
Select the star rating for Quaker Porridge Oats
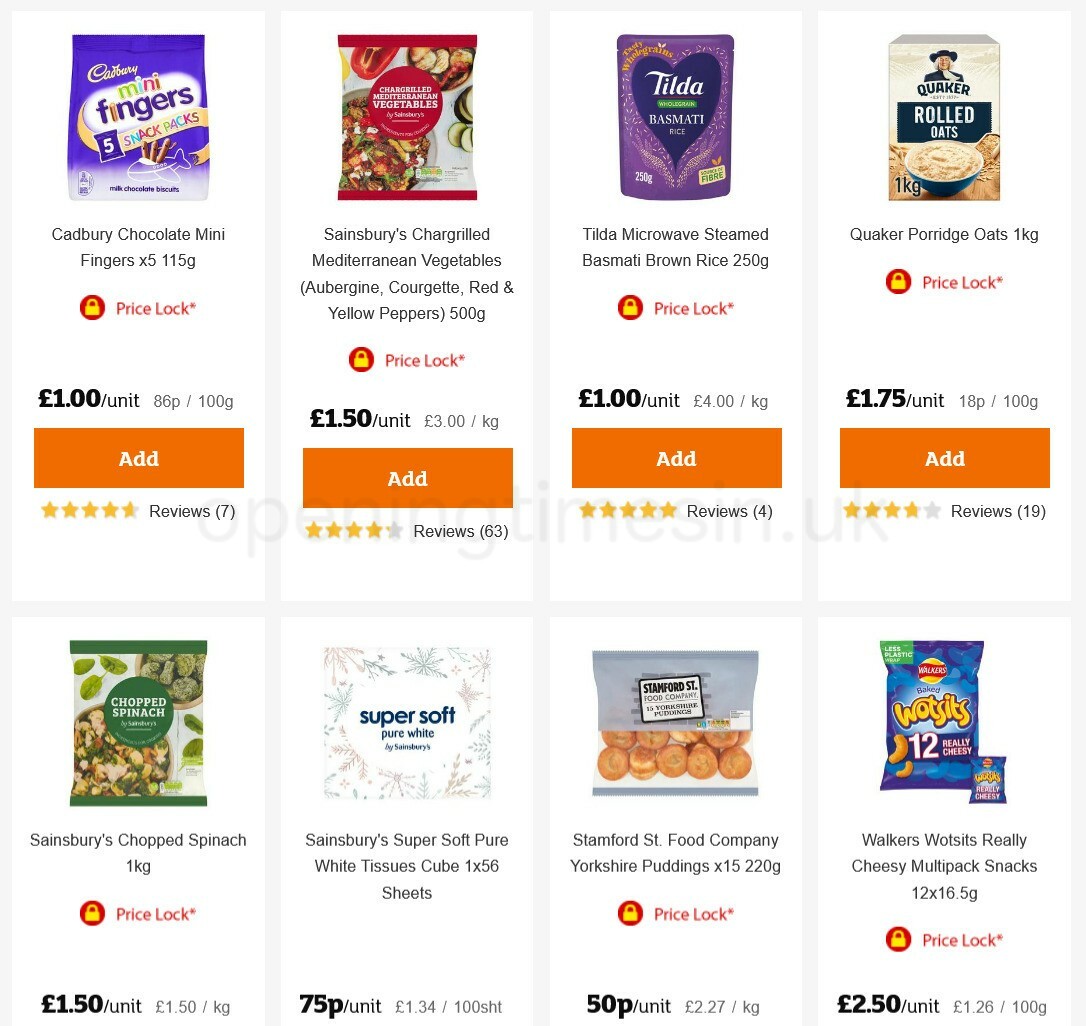tap(890, 511)
